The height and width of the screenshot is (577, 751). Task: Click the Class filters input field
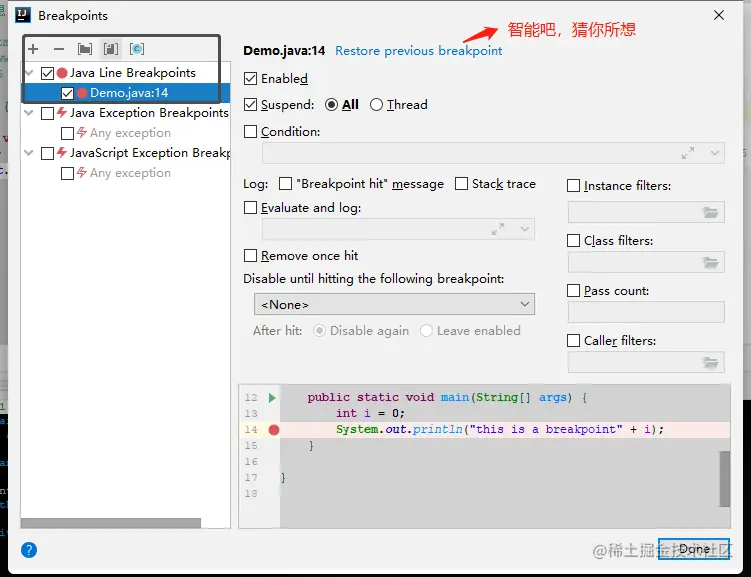(646, 262)
